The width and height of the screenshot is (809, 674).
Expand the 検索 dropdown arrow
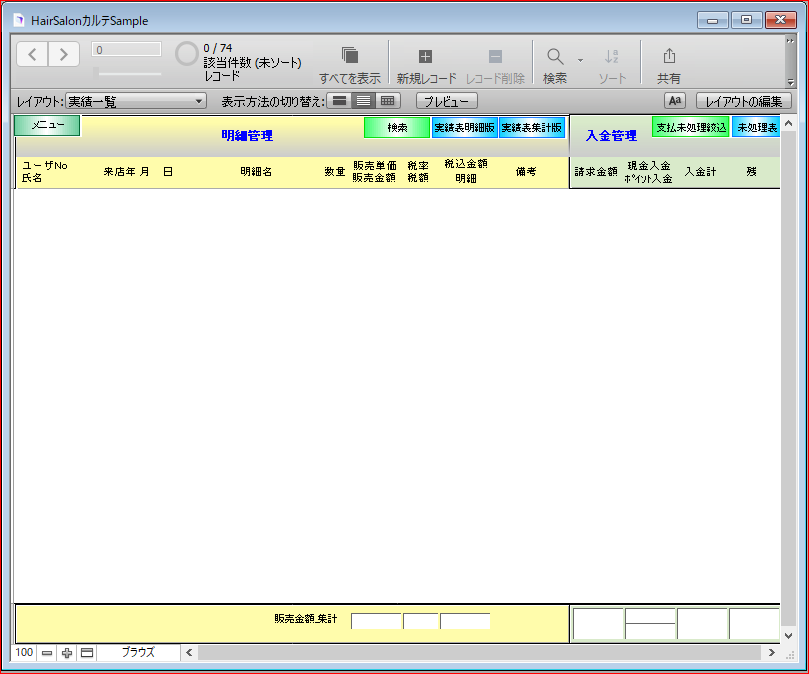(x=580, y=60)
